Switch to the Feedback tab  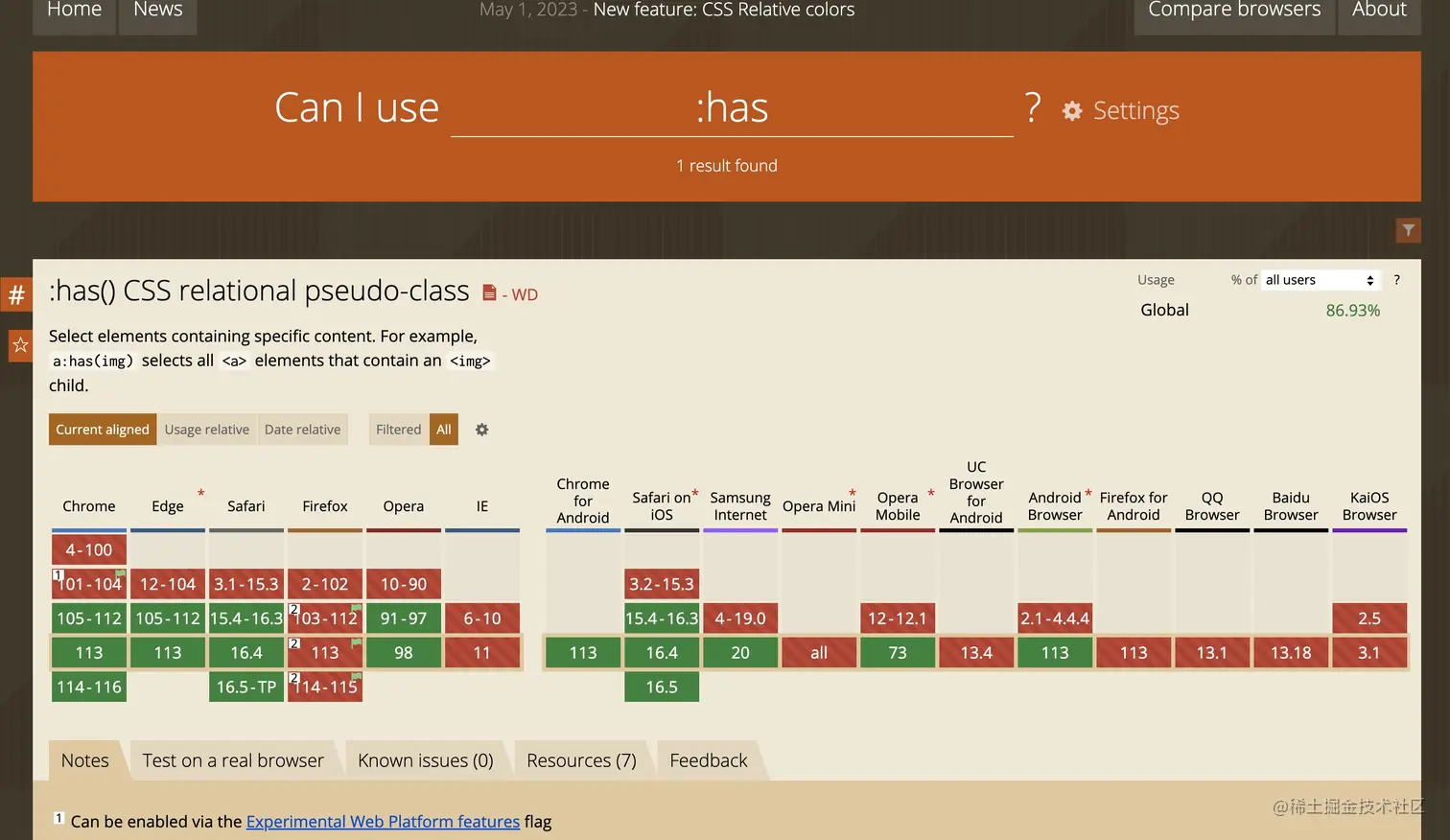click(x=709, y=760)
